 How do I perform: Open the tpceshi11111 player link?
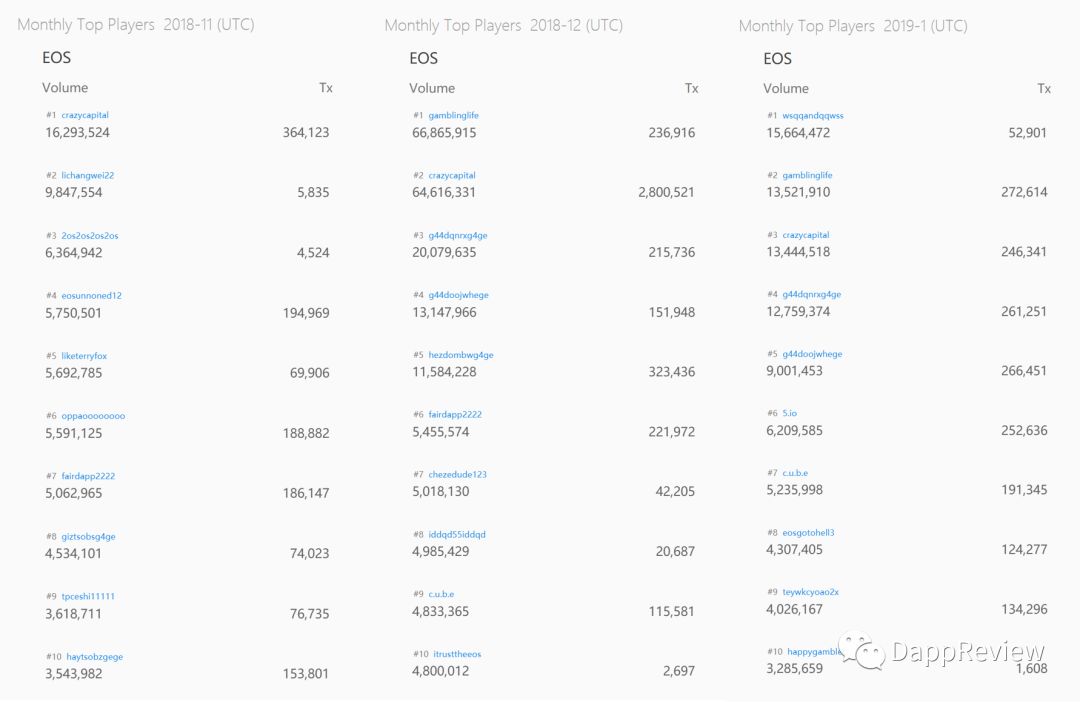tap(88, 597)
